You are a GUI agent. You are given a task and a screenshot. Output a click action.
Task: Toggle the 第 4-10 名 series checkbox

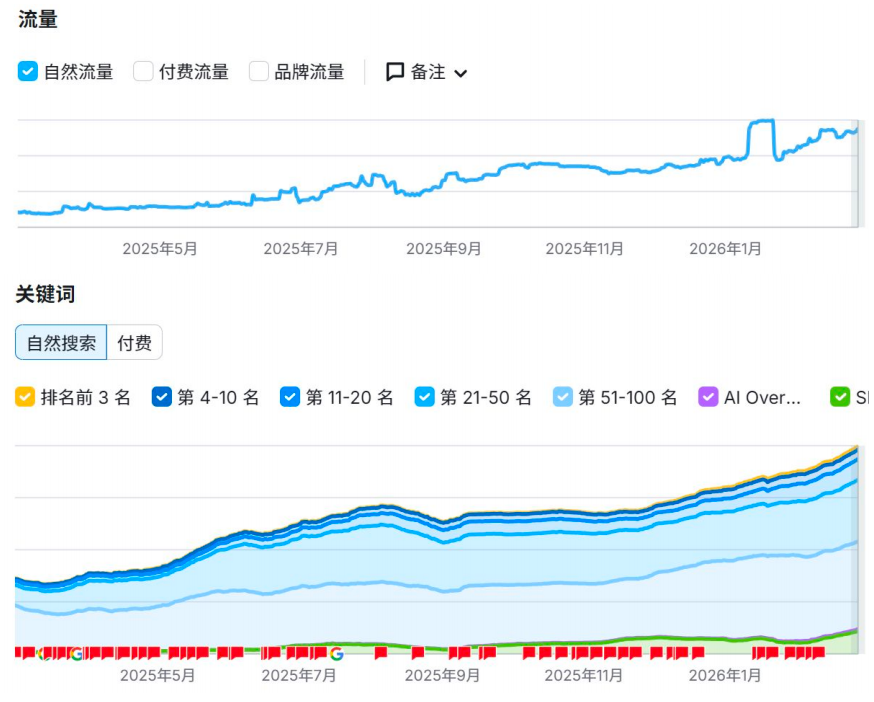pyautogui.click(x=162, y=397)
